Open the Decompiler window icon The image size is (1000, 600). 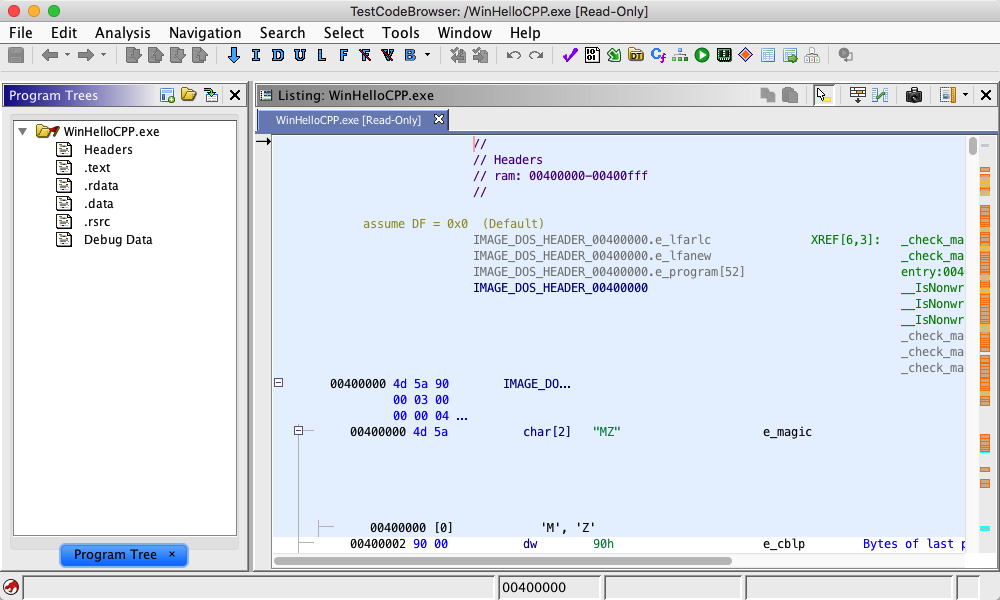(658, 55)
